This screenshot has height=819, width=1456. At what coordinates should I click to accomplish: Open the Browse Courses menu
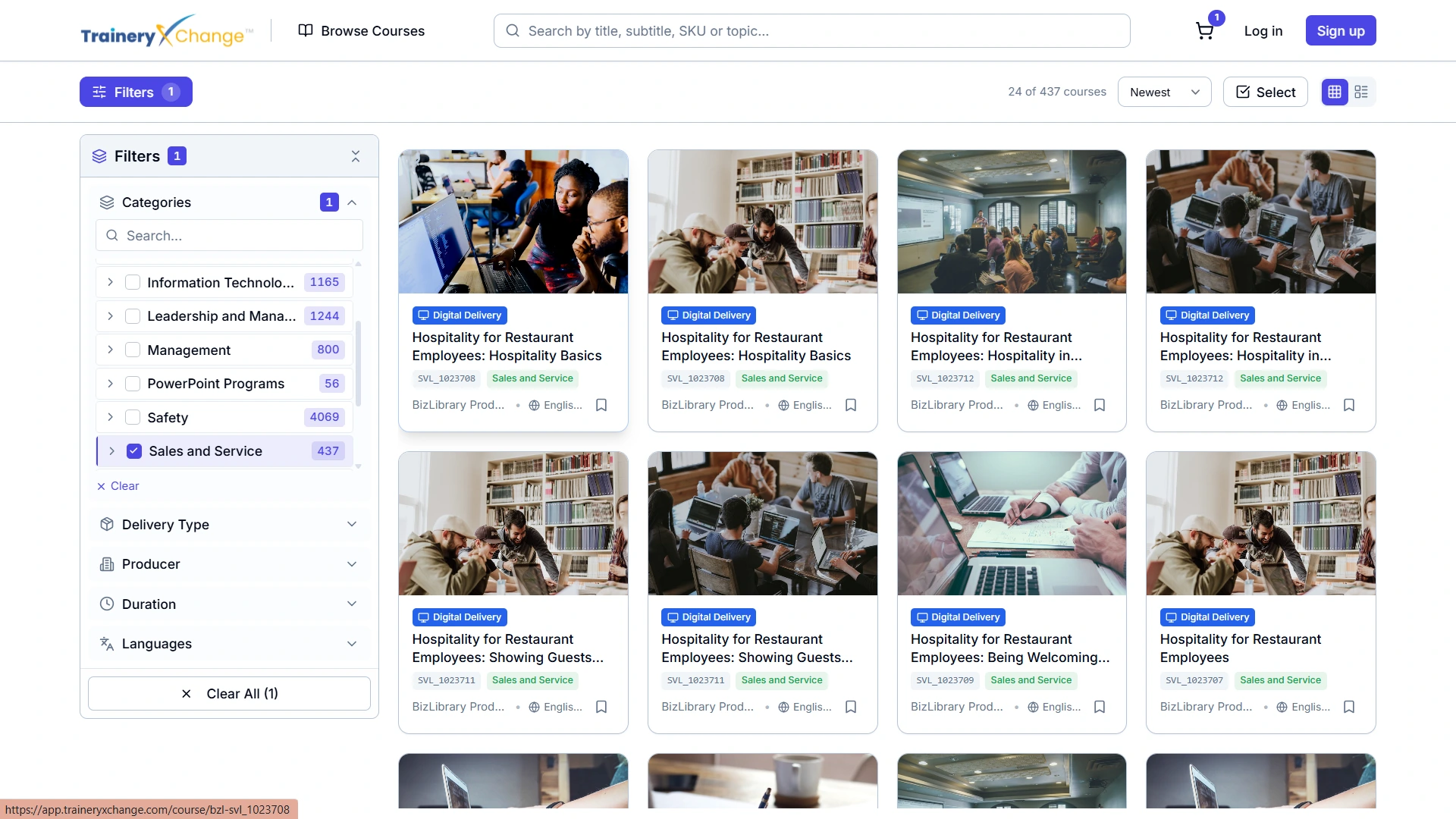(361, 31)
